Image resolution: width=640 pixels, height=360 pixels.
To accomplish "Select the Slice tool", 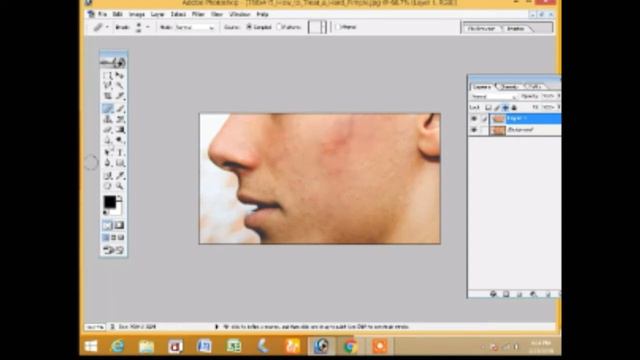I will point(120,96).
